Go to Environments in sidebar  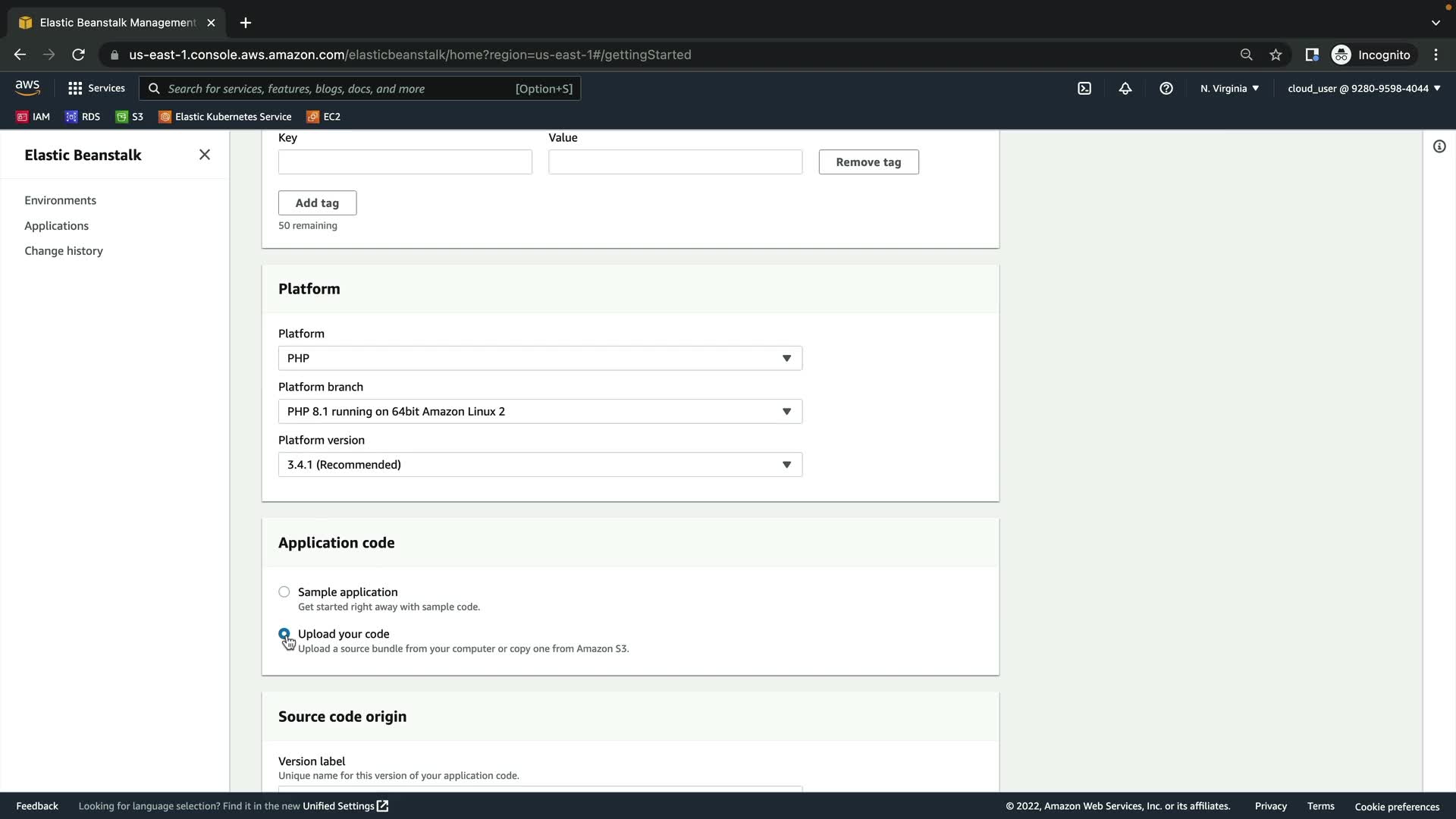60,200
